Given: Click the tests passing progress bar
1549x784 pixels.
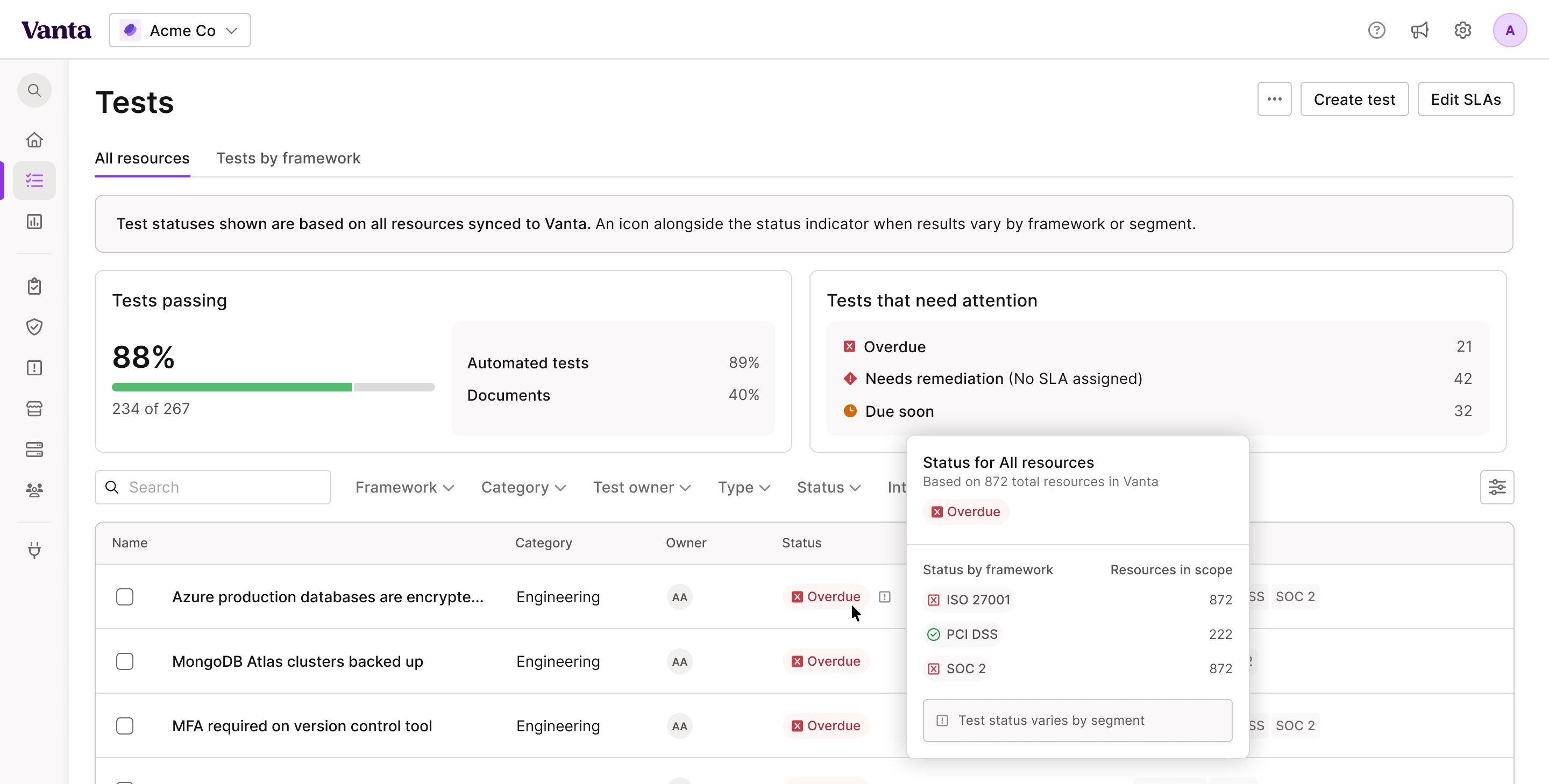Looking at the screenshot, I should pos(273,387).
